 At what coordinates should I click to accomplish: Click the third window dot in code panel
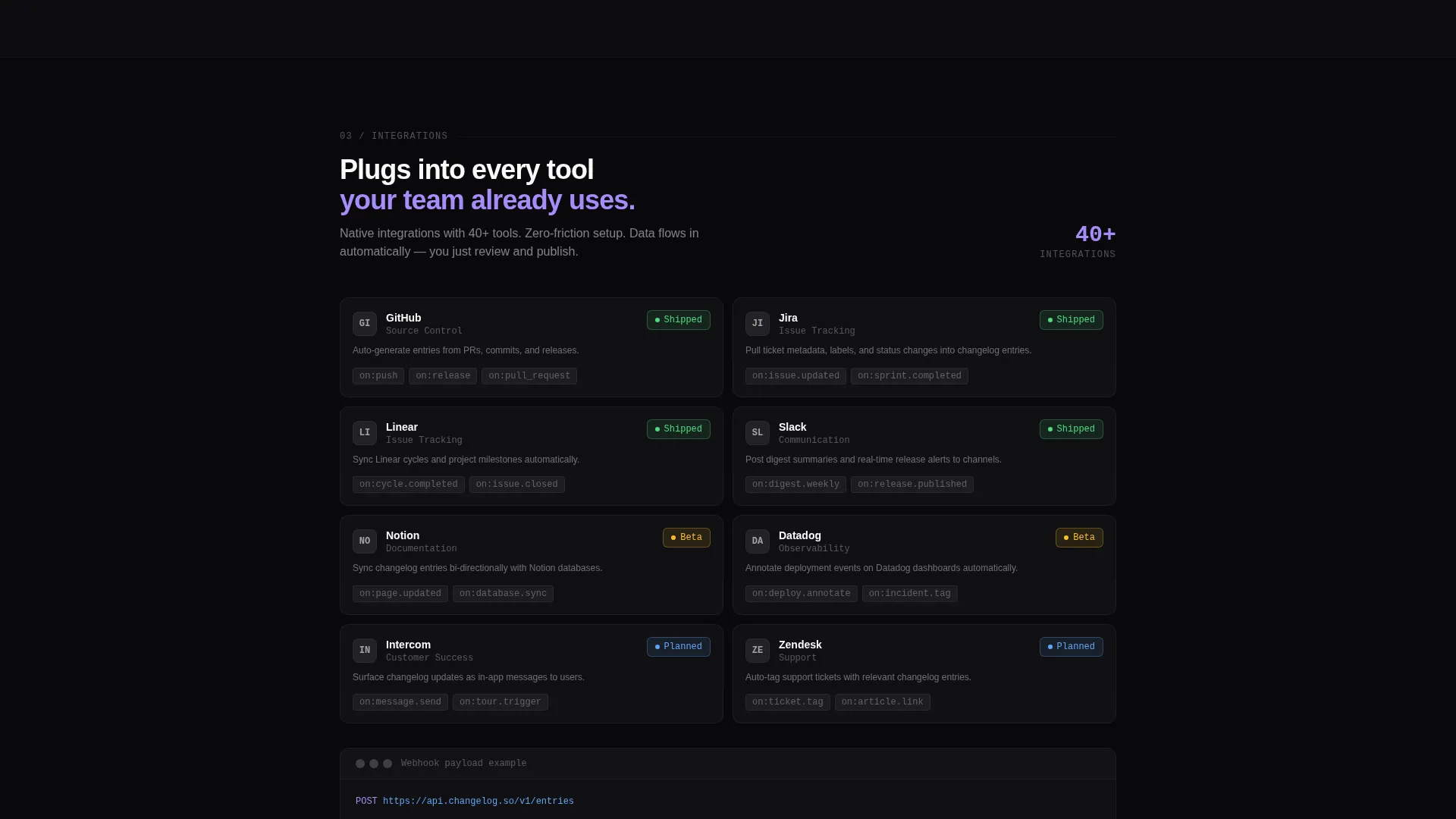(x=388, y=764)
